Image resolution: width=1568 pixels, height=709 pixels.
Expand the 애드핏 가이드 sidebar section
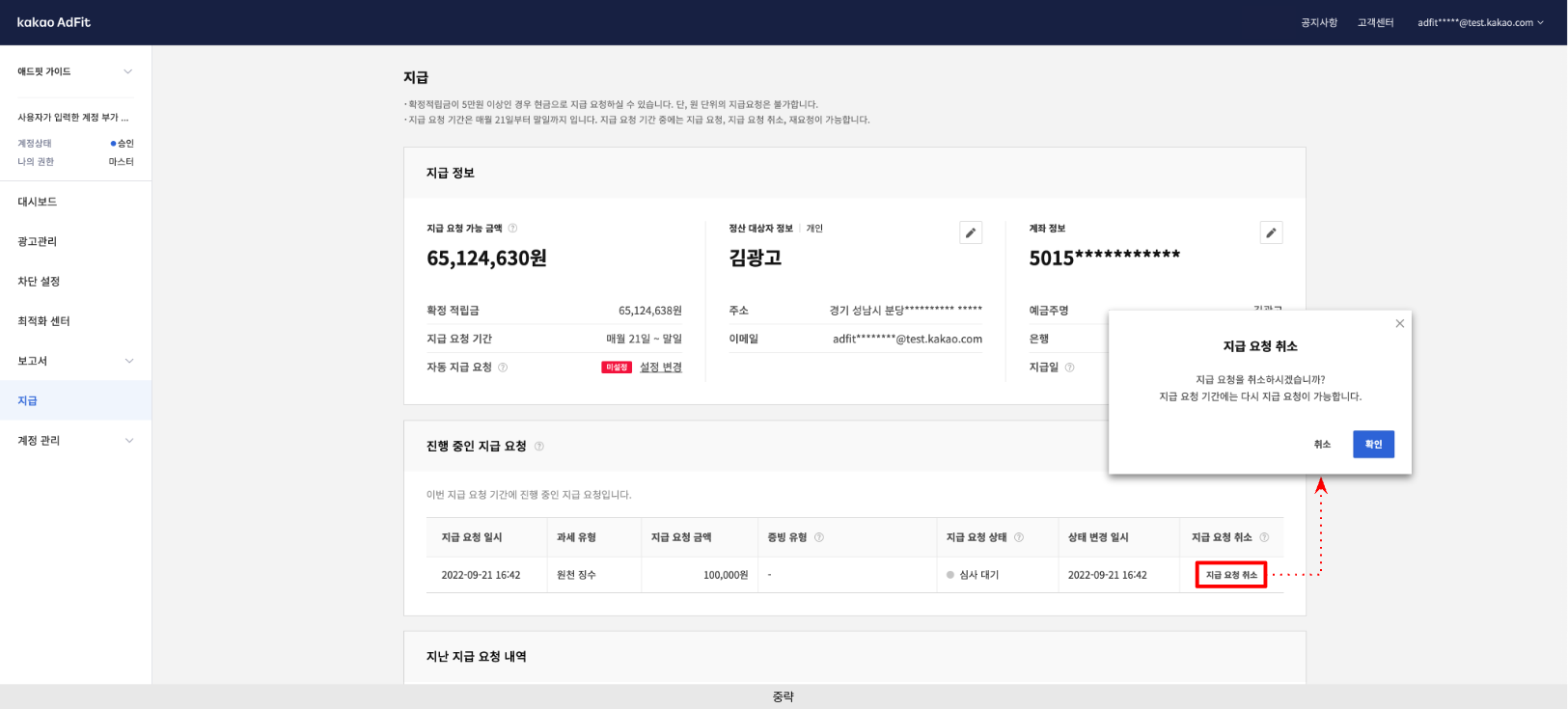[127, 71]
